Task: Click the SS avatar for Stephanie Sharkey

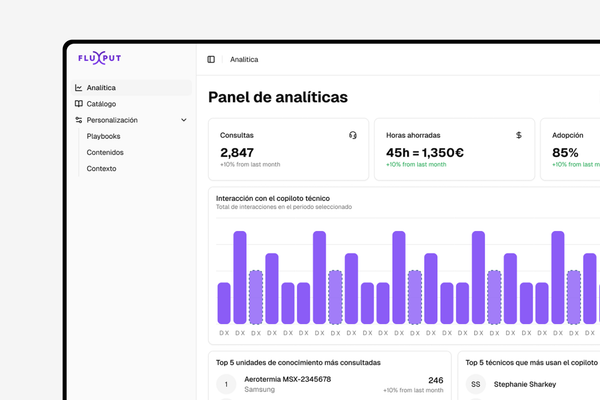Action: tap(476, 384)
